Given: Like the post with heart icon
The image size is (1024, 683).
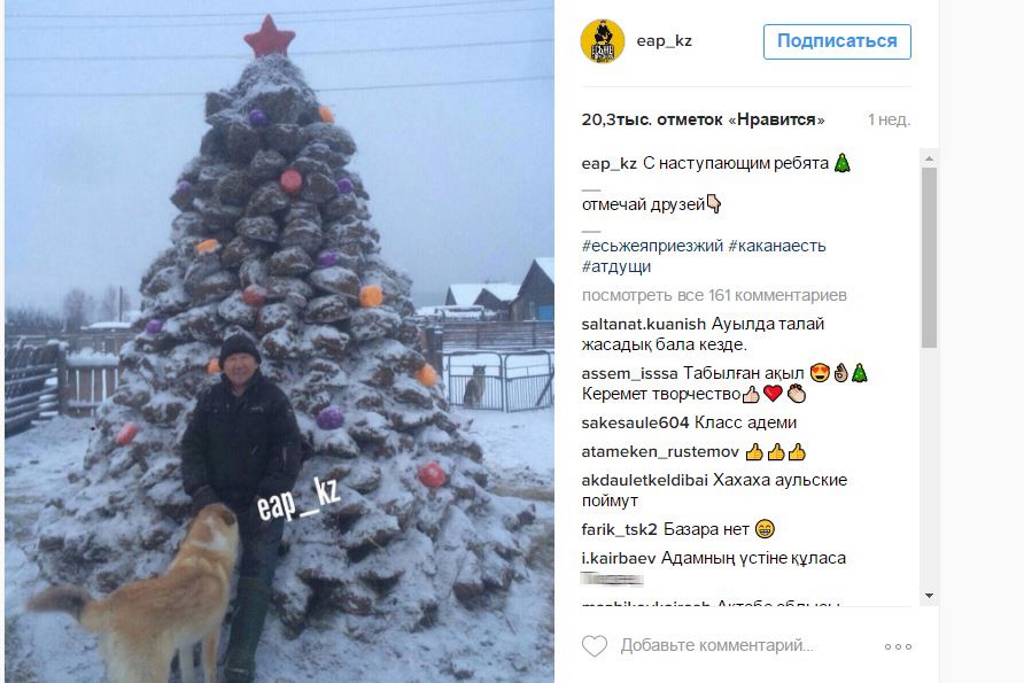Looking at the screenshot, I should click(594, 646).
